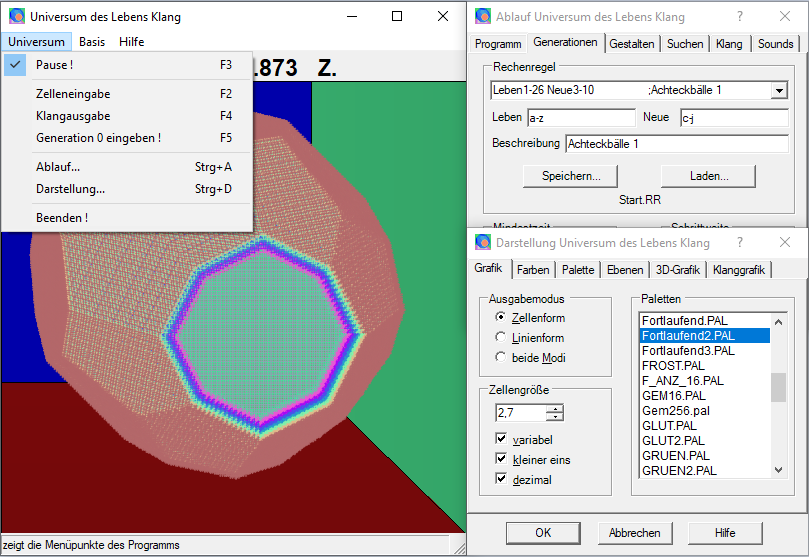
Task: Toggle the variabel checkbox
Action: (501, 438)
